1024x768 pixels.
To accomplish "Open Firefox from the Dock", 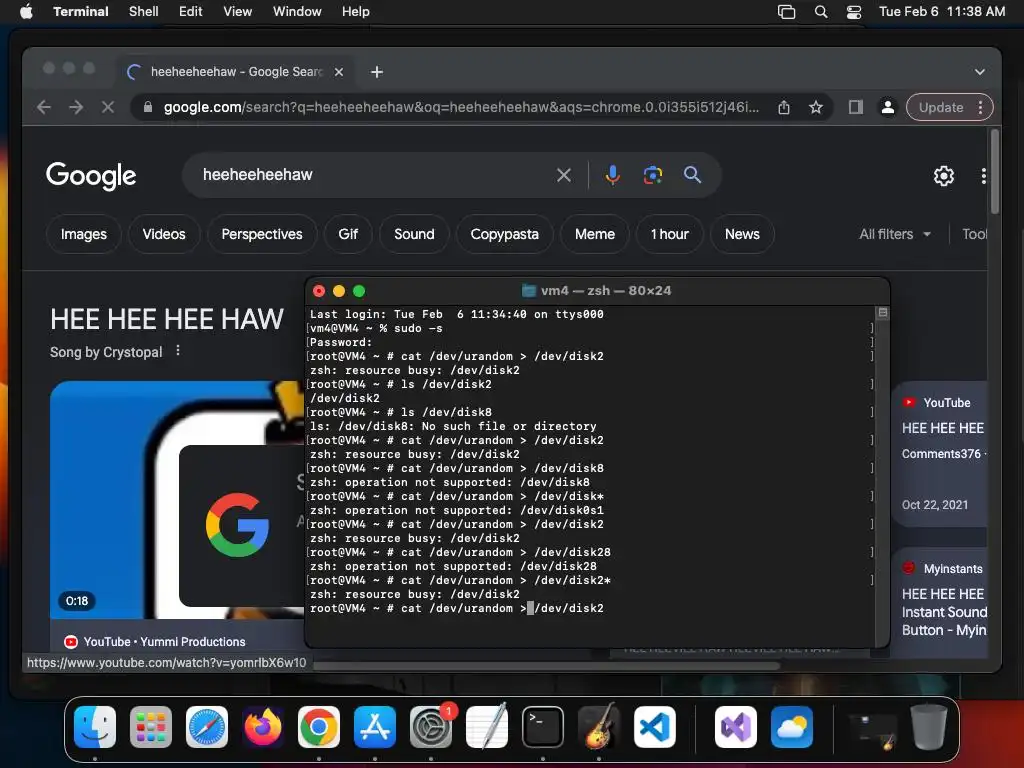I will pos(263,727).
